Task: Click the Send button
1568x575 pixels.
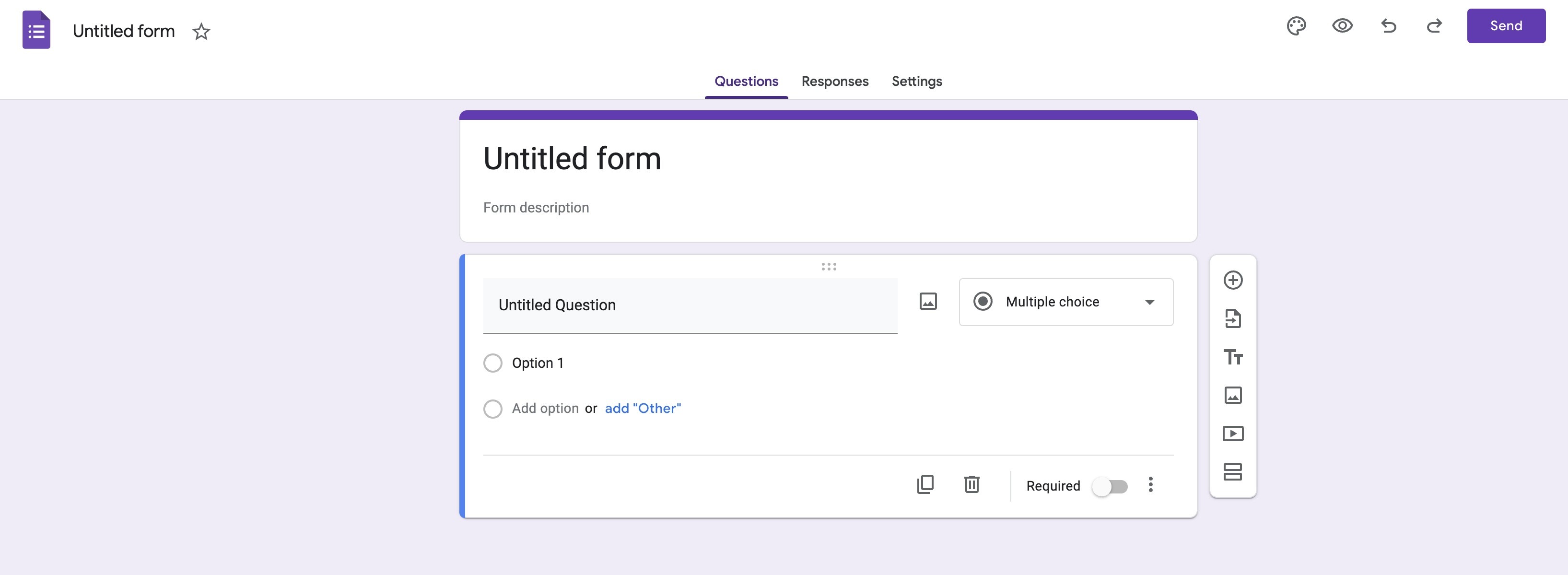Action: pyautogui.click(x=1505, y=26)
